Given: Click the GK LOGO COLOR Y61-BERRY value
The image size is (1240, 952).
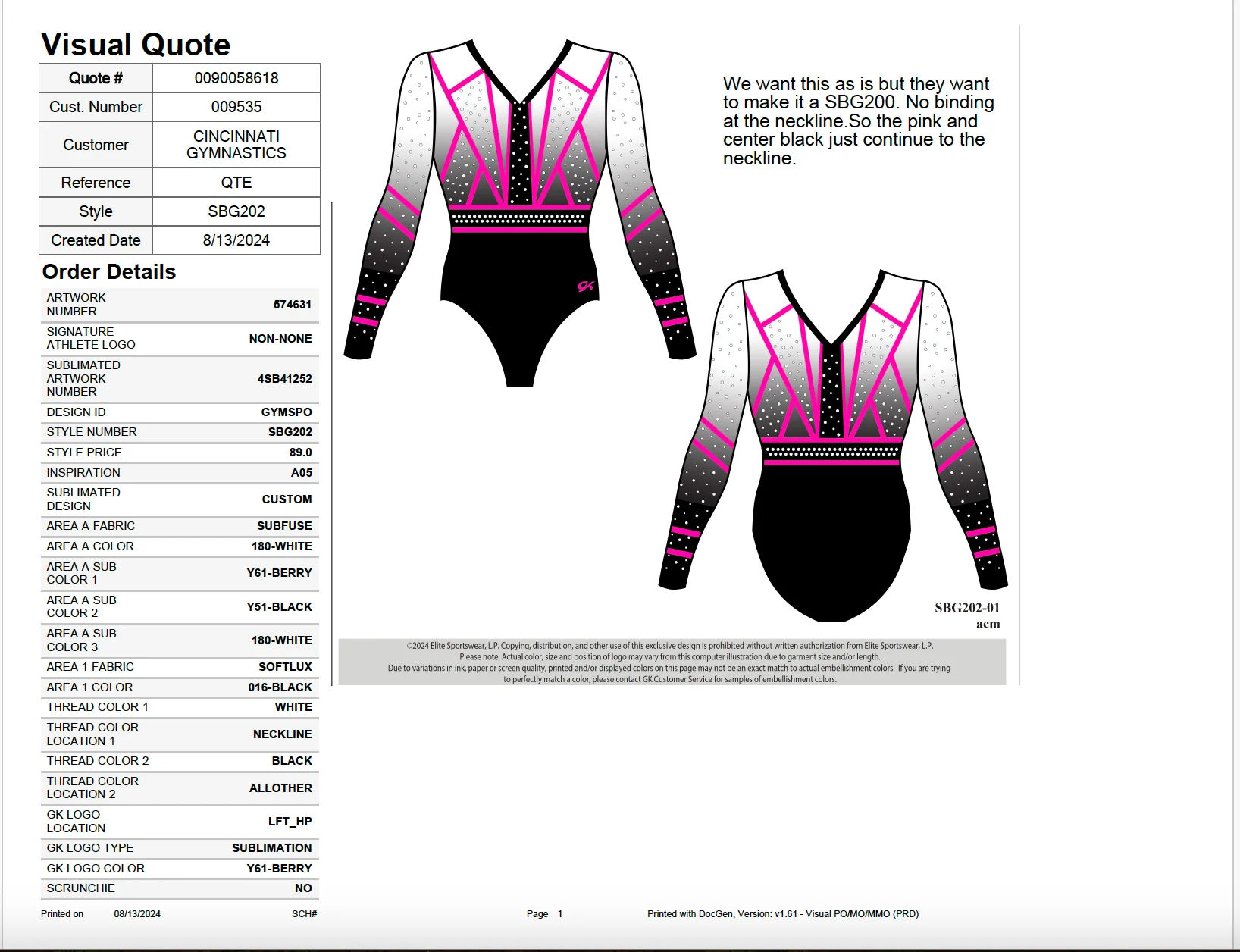Looking at the screenshot, I should tap(279, 868).
